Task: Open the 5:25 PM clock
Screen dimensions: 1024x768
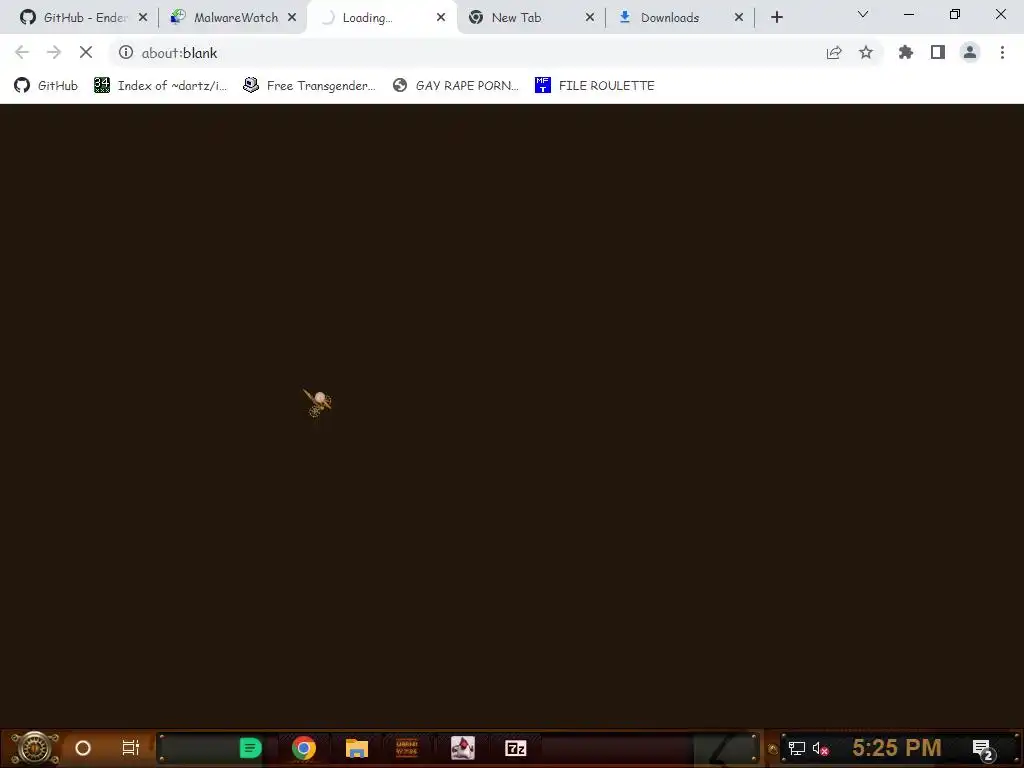Action: click(897, 748)
